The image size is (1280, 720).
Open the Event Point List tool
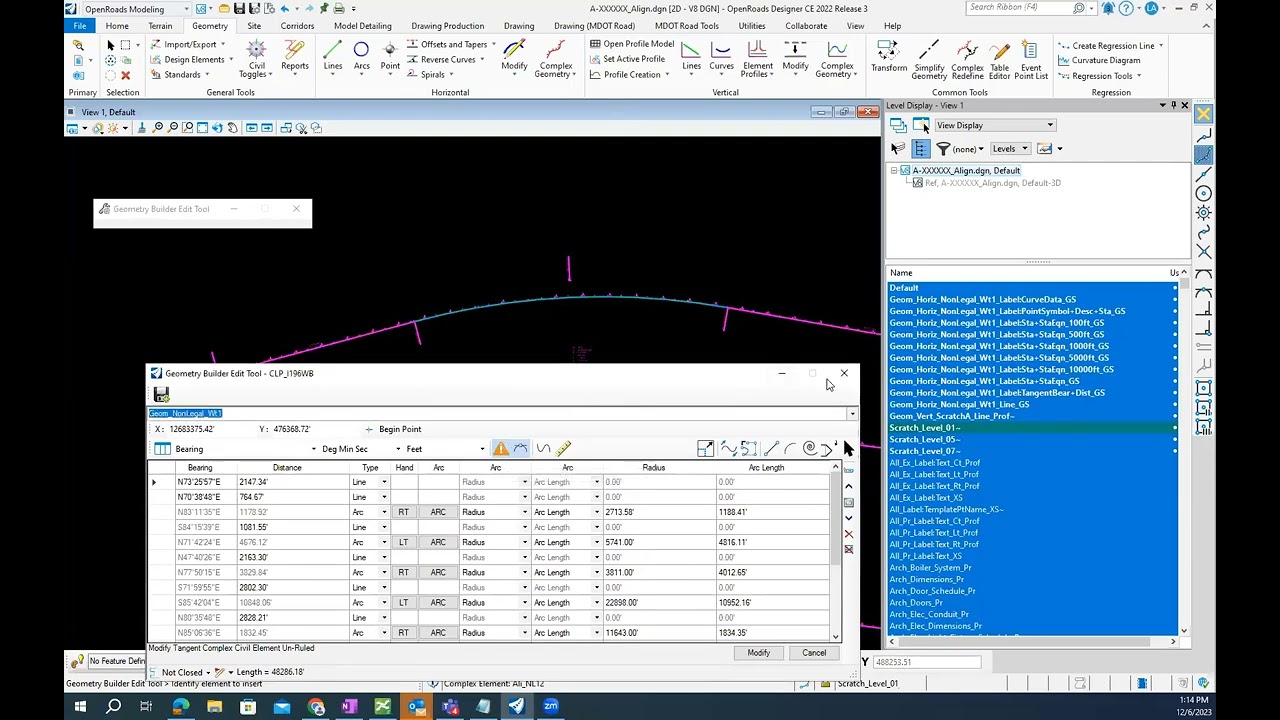click(1031, 59)
